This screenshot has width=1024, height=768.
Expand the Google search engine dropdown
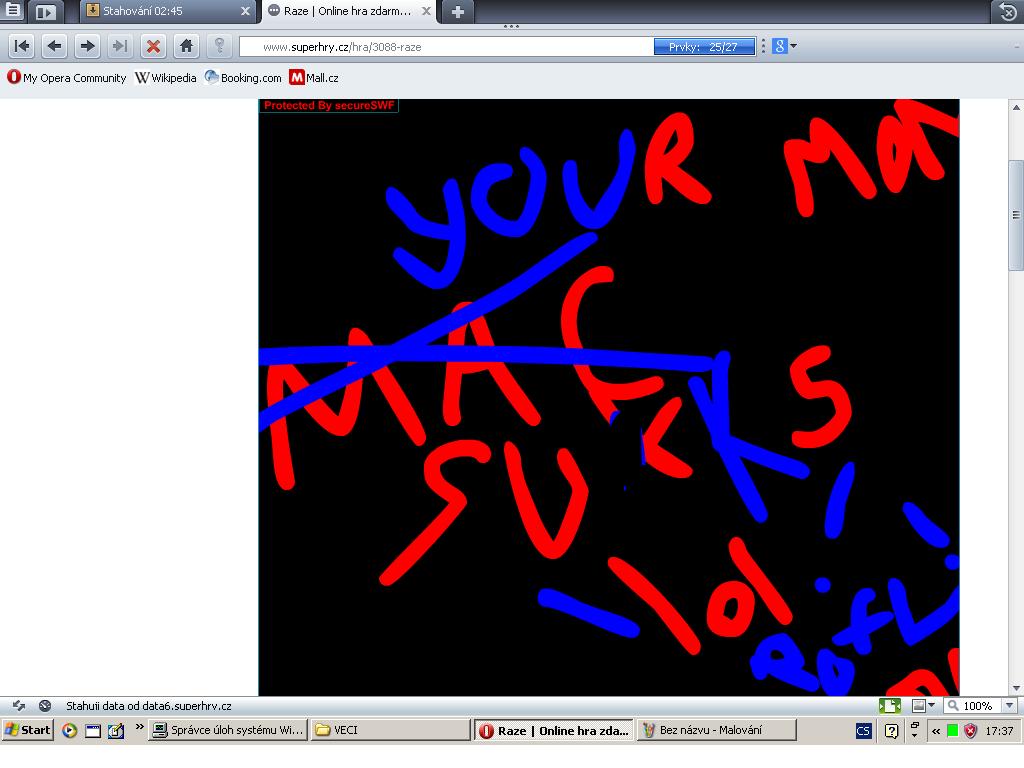(794, 46)
